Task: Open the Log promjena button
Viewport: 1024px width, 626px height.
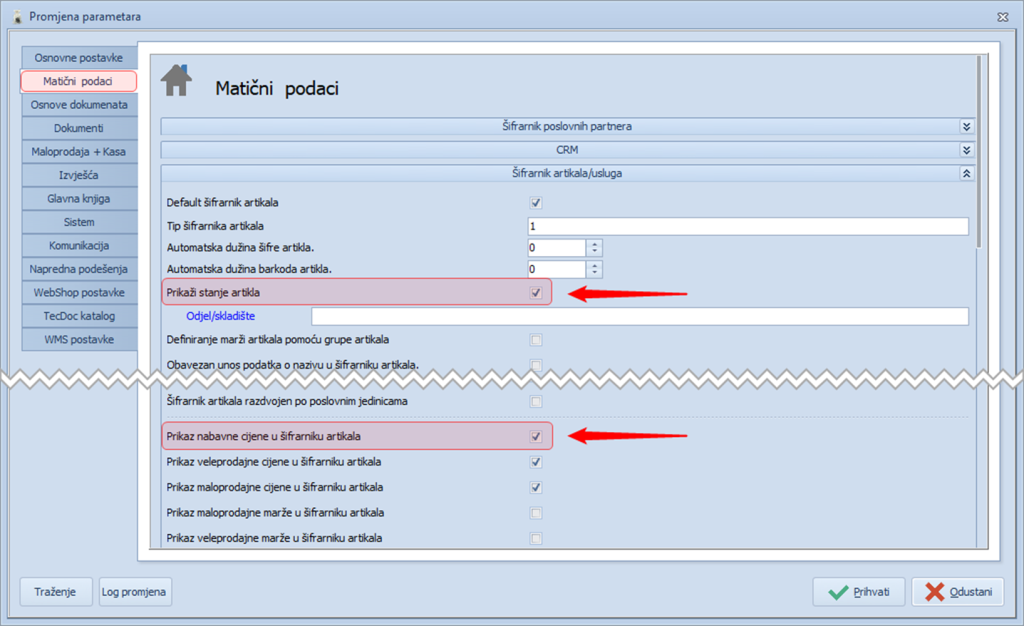Action: coord(134,592)
